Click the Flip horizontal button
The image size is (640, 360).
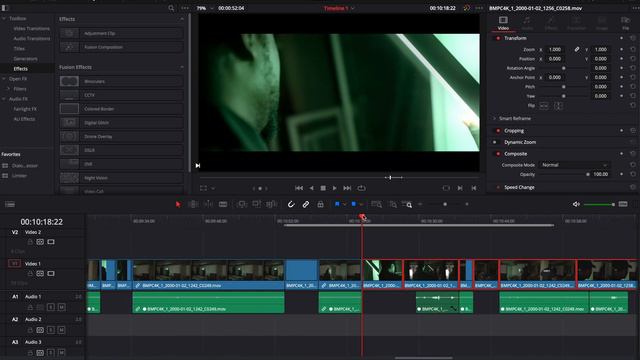[x=544, y=106]
